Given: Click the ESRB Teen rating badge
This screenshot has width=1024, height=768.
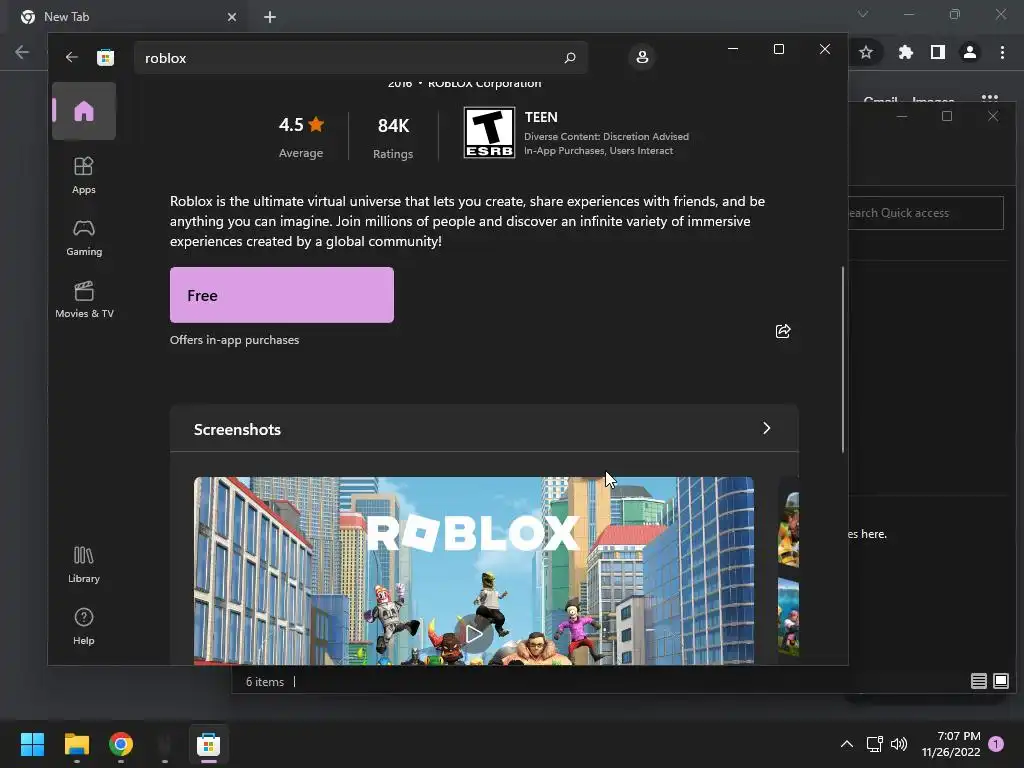Looking at the screenshot, I should coord(489,133).
